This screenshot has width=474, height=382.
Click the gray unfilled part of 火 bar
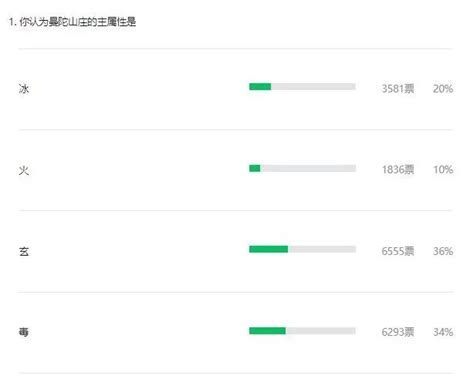(x=308, y=168)
